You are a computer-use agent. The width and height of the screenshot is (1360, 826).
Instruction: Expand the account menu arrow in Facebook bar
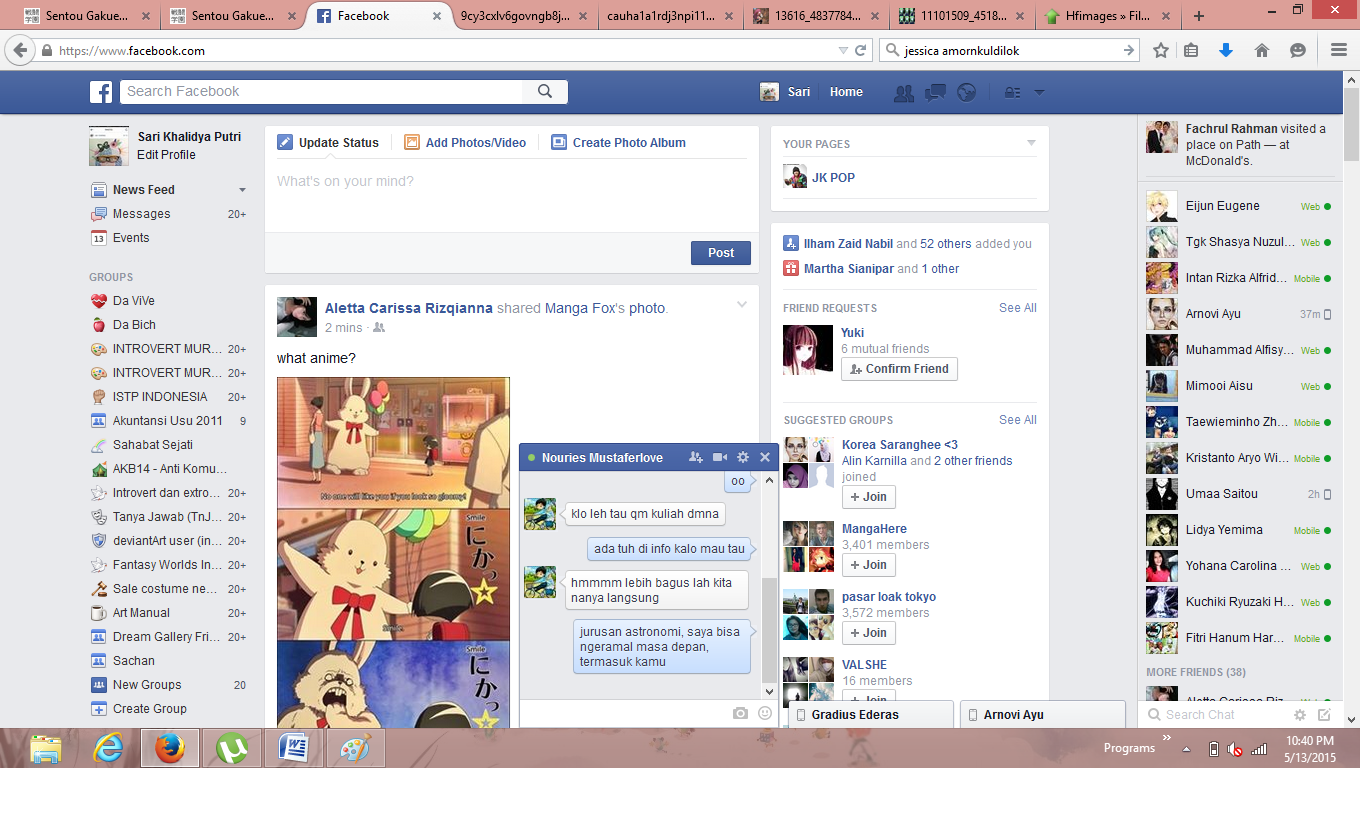1039,92
